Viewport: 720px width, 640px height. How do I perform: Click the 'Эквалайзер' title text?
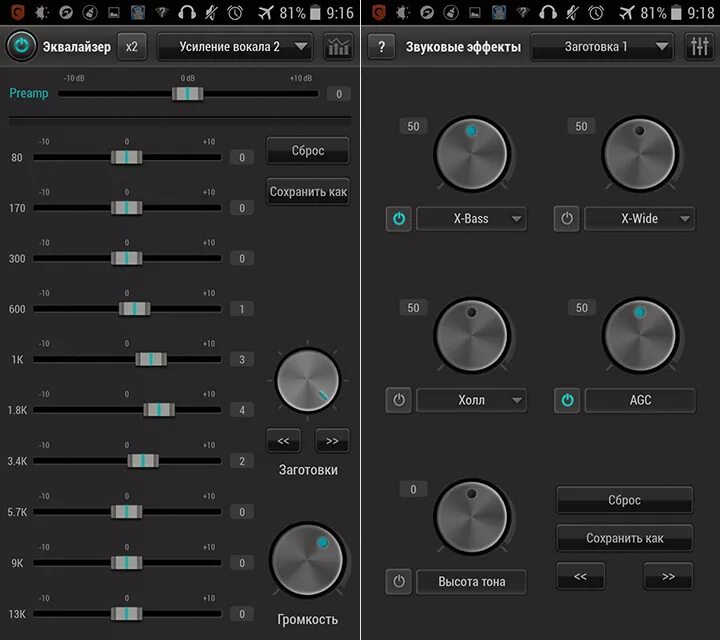click(x=77, y=47)
